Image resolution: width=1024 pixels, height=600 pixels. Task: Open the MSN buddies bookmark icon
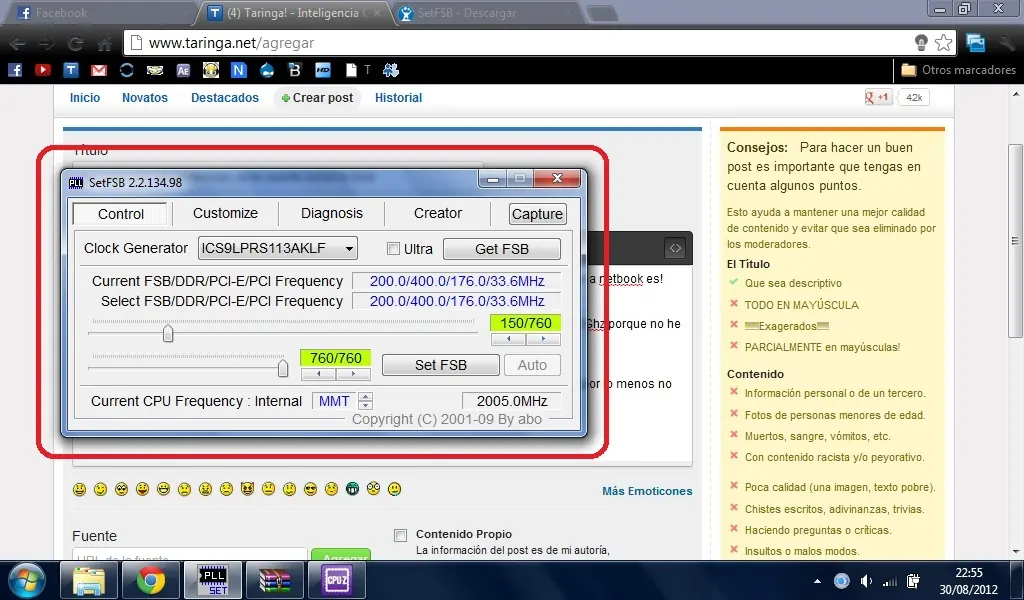point(391,70)
